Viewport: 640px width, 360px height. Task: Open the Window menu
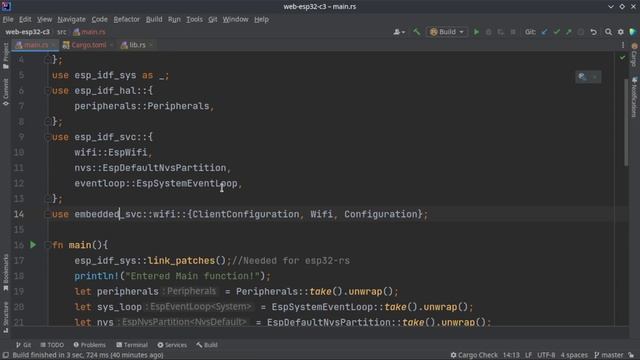(x=236, y=19)
